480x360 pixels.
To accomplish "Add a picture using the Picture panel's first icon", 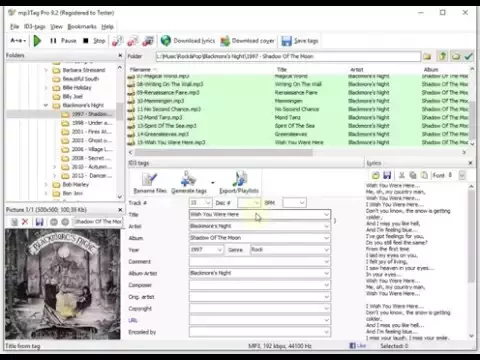I will (14, 222).
